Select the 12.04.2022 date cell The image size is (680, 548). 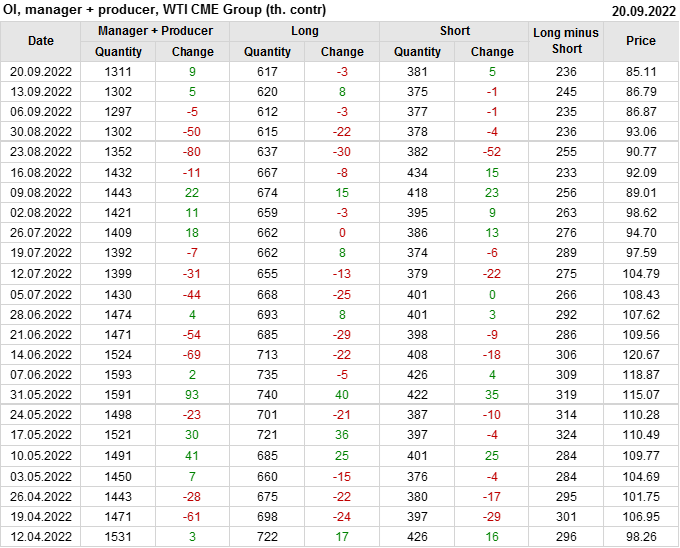pos(41,537)
